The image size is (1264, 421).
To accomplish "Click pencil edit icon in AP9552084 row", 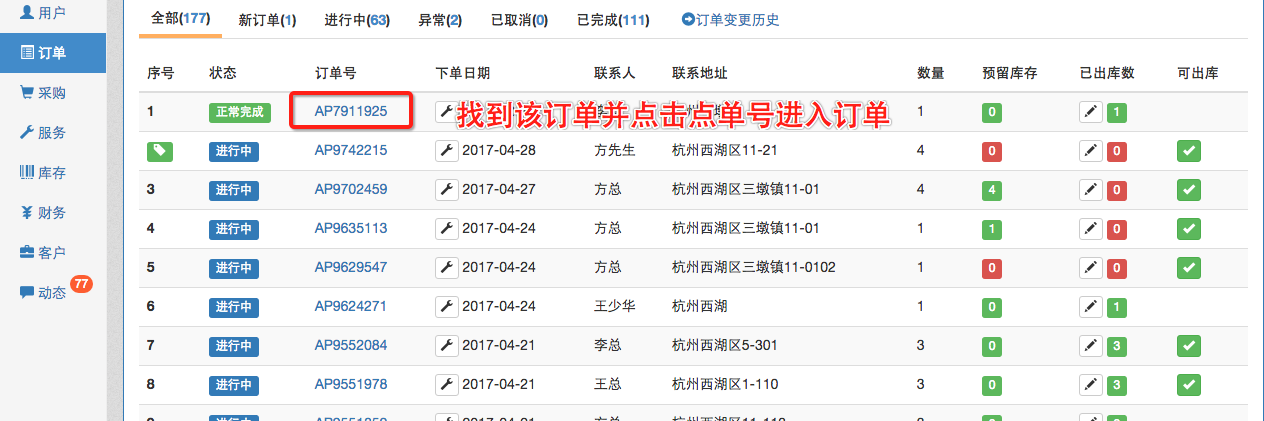I will [1091, 346].
